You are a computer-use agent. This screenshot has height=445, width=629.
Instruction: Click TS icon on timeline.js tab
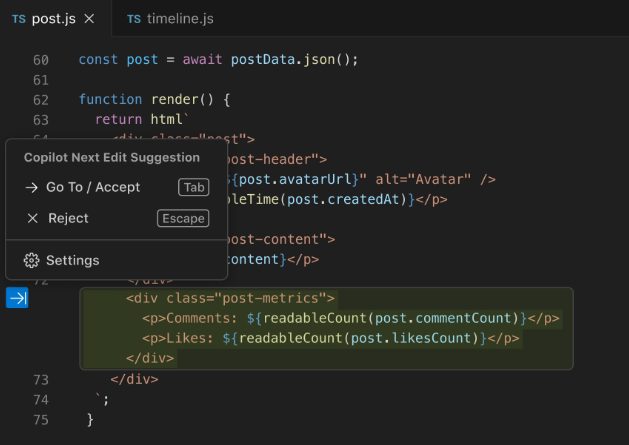pyautogui.click(x=134, y=19)
